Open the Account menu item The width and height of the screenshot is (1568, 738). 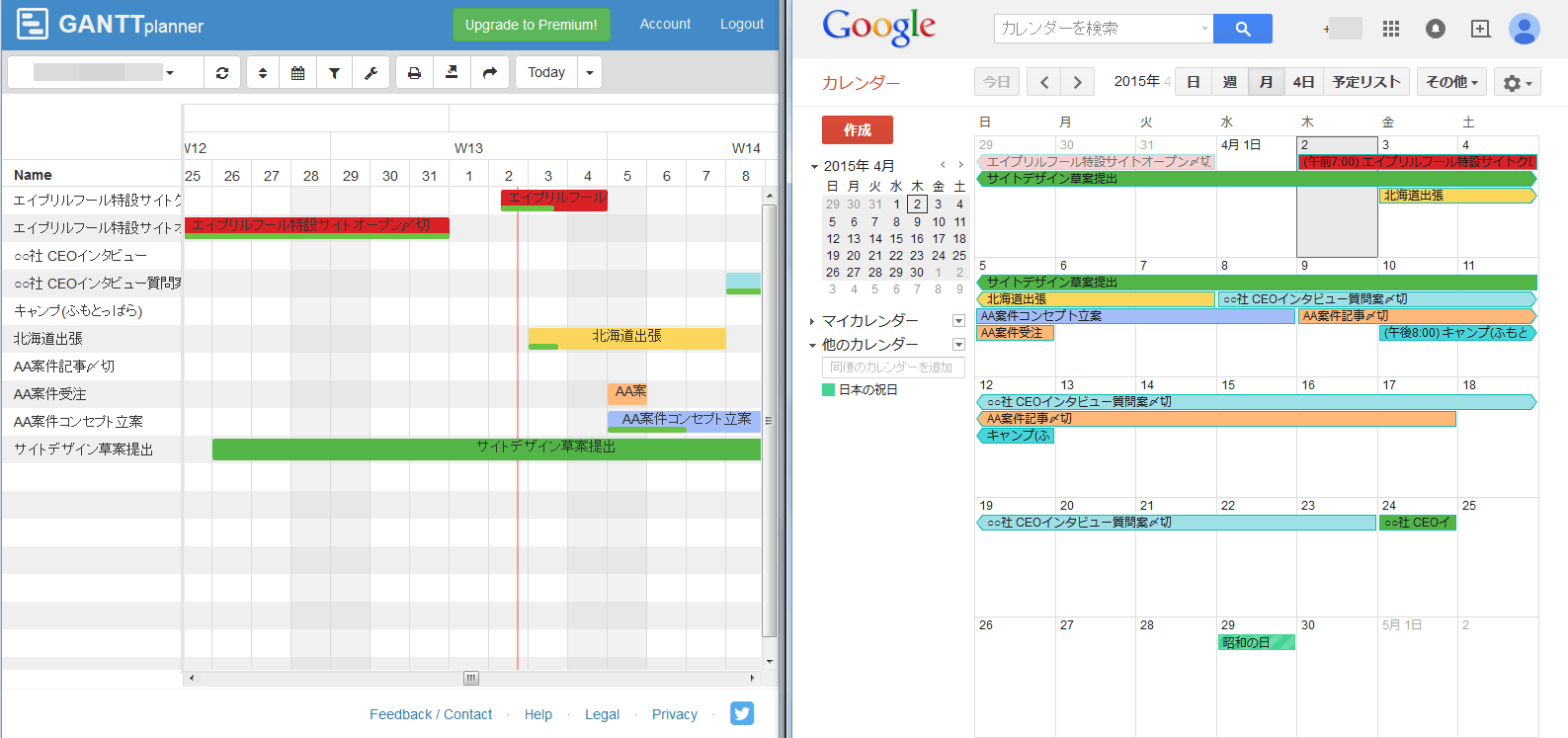[x=665, y=24]
